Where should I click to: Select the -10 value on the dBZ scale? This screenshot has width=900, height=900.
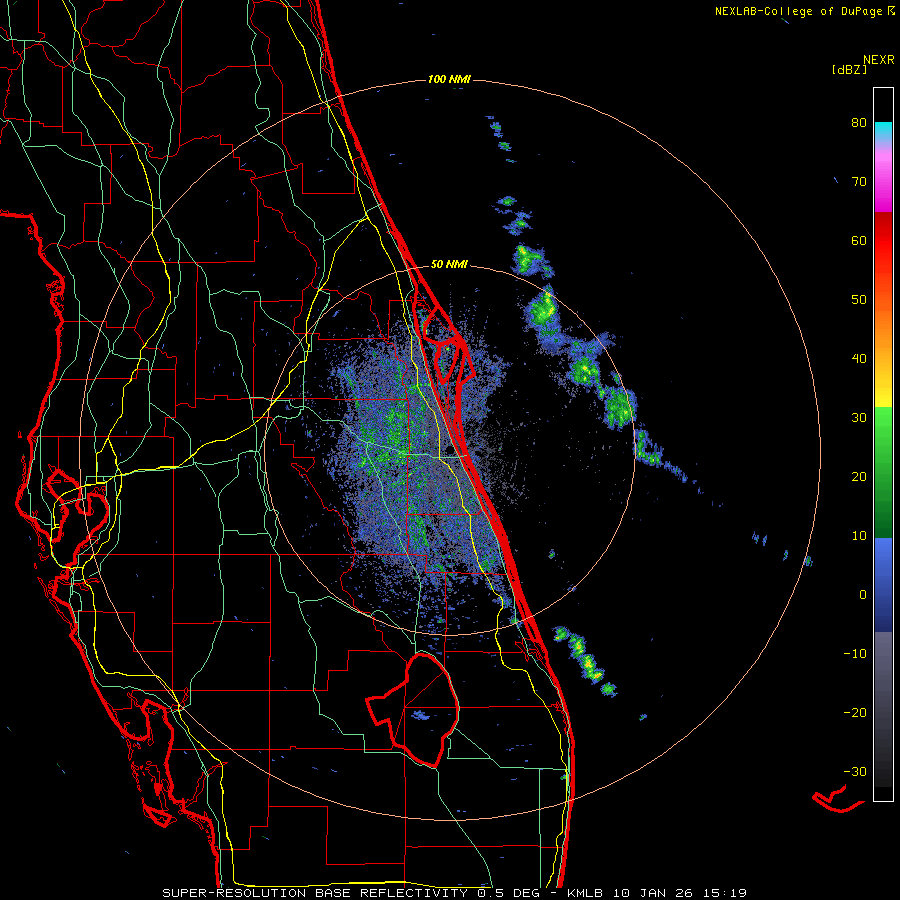click(855, 654)
